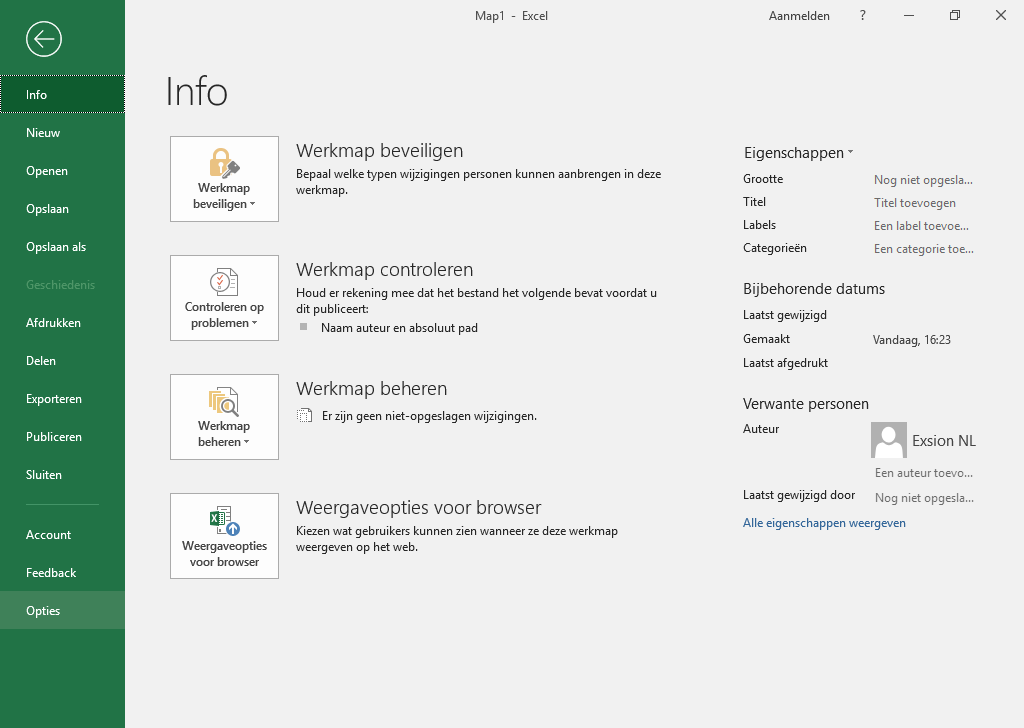Screen dimensions: 1024x728
Task: Select Info in the sidebar
Action: click(62, 95)
